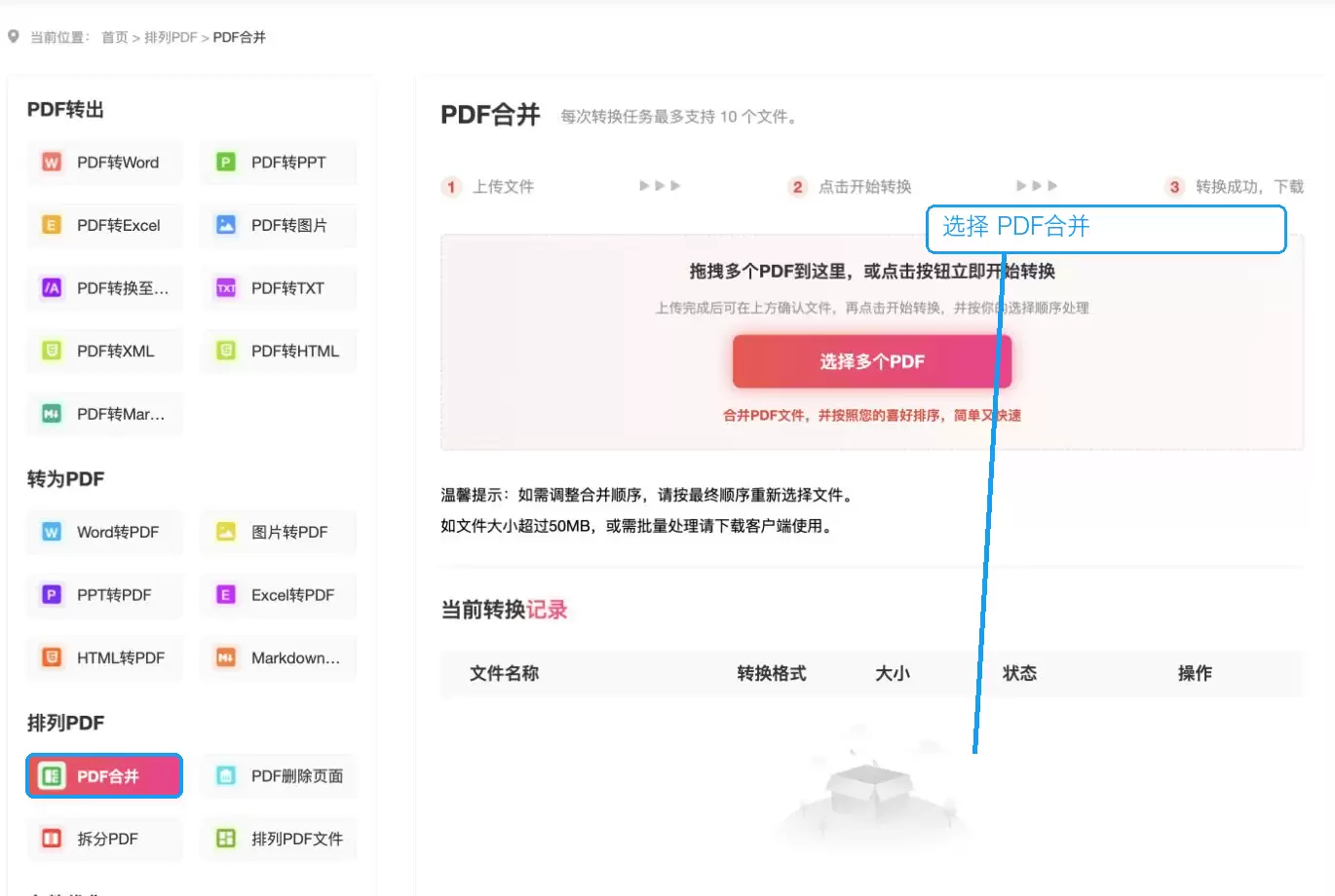Click the 操作 column header
This screenshot has width=1335, height=896.
coord(1195,673)
